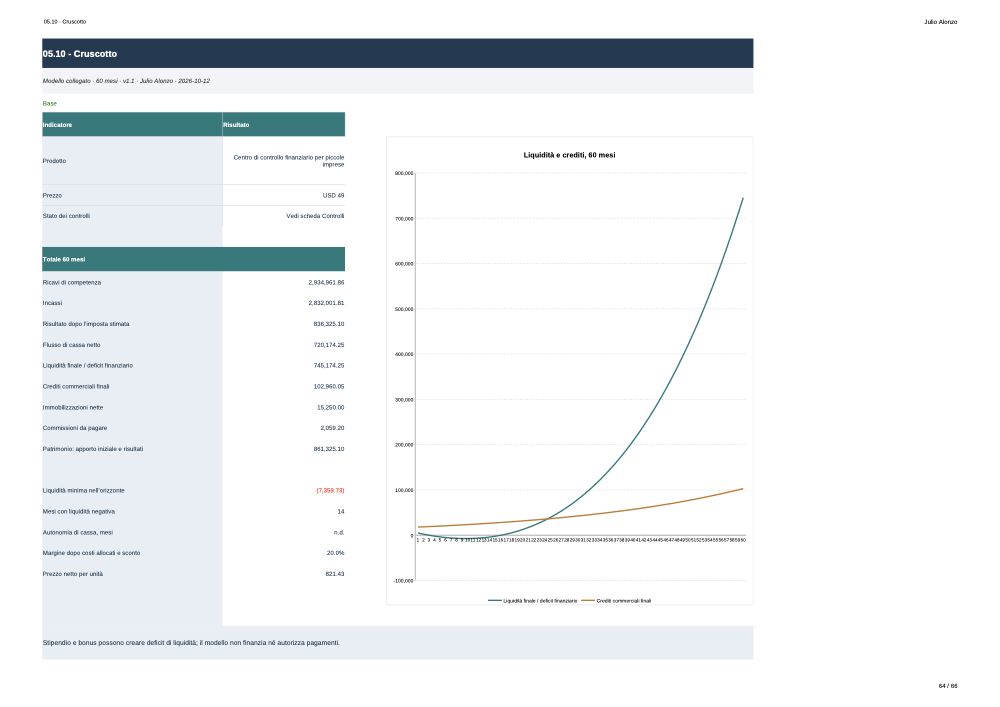
Task: Select the value '821.43'
Action: [334, 574]
